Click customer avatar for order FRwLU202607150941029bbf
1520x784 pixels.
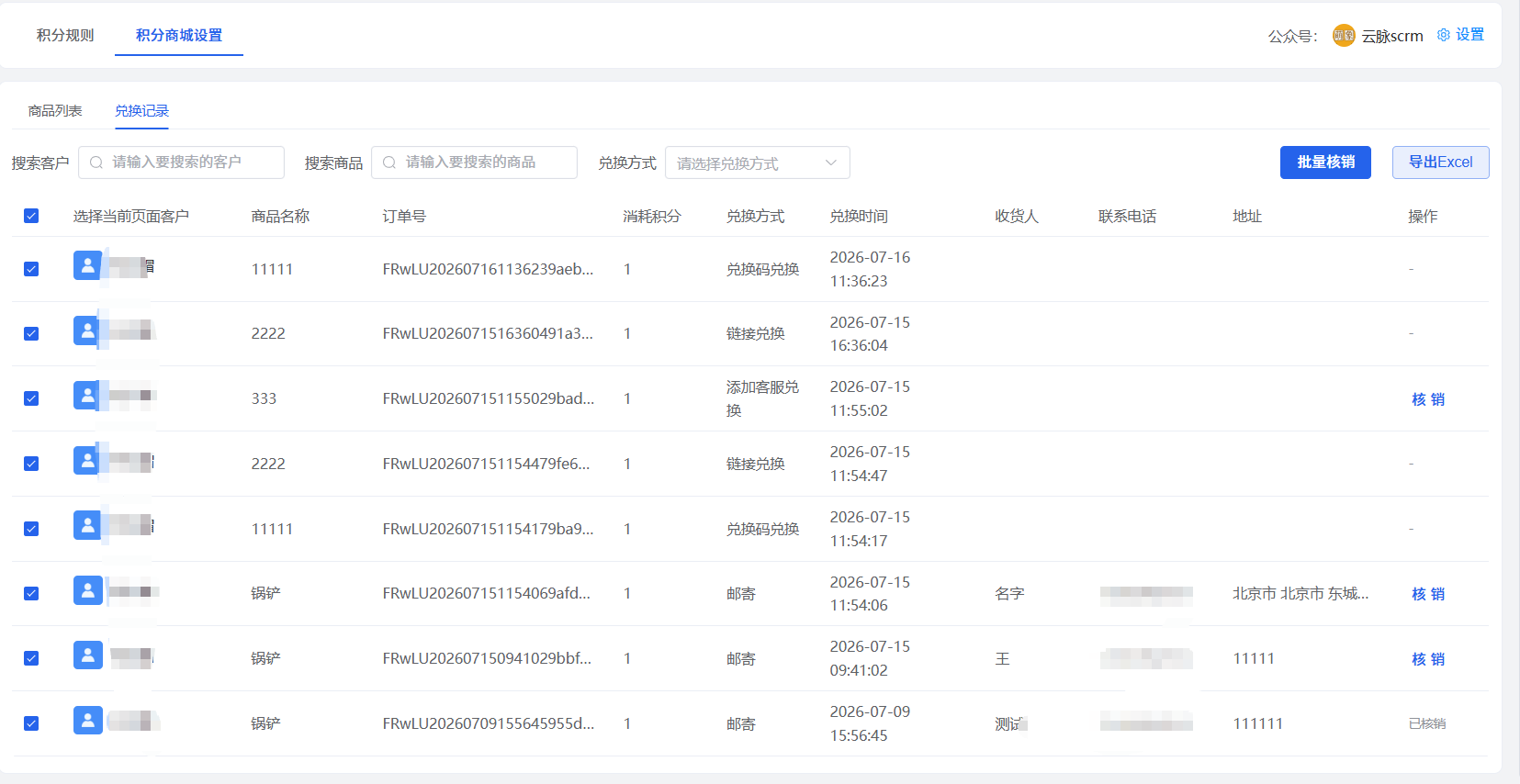point(87,655)
